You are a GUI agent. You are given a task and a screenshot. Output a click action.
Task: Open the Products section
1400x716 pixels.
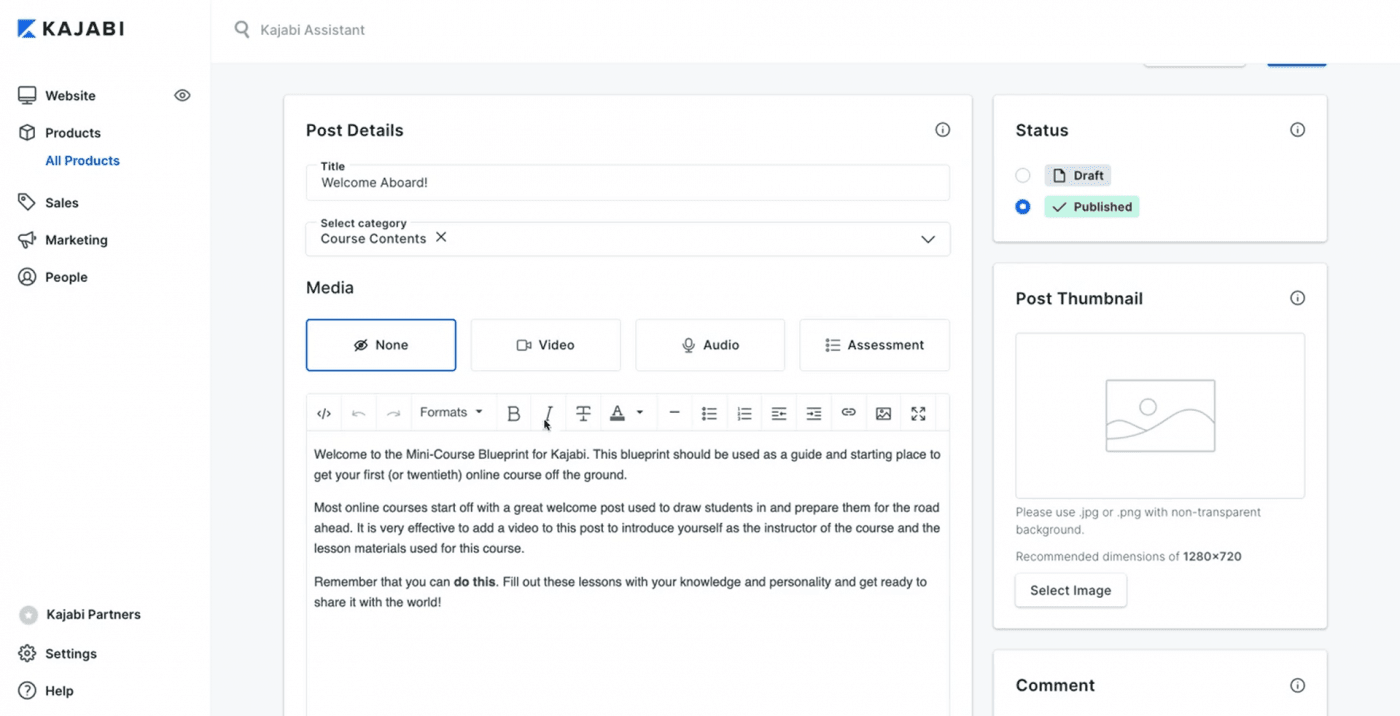click(x=73, y=133)
